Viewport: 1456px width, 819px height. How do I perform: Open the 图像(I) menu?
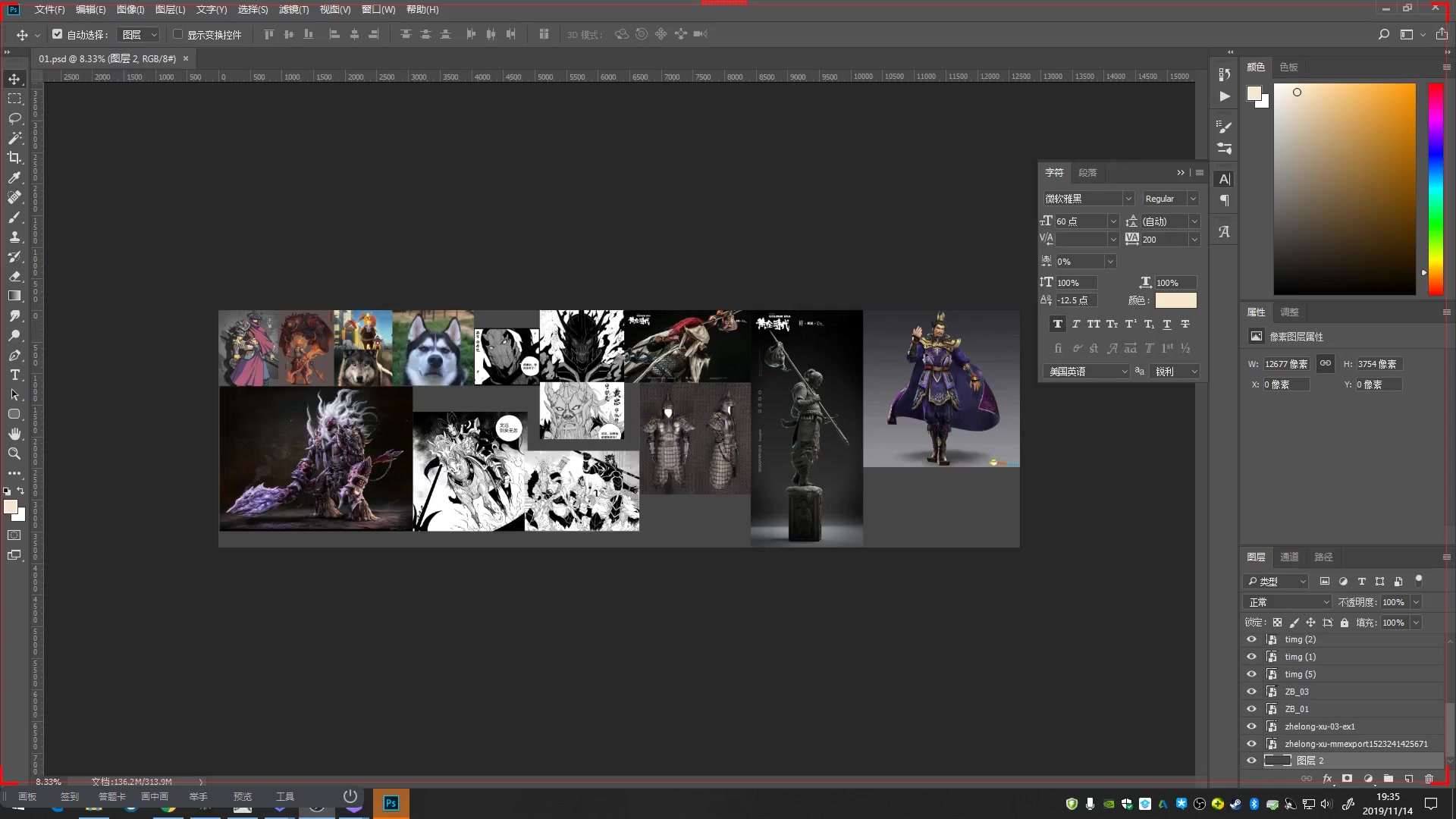[x=130, y=10]
